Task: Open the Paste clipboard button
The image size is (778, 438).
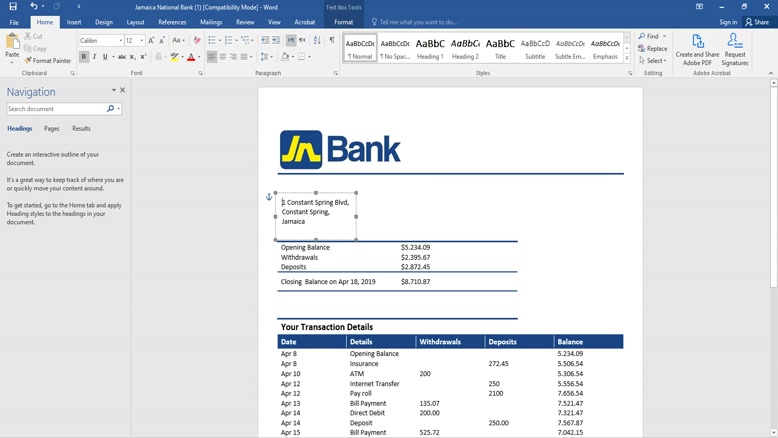Action: tap(12, 48)
